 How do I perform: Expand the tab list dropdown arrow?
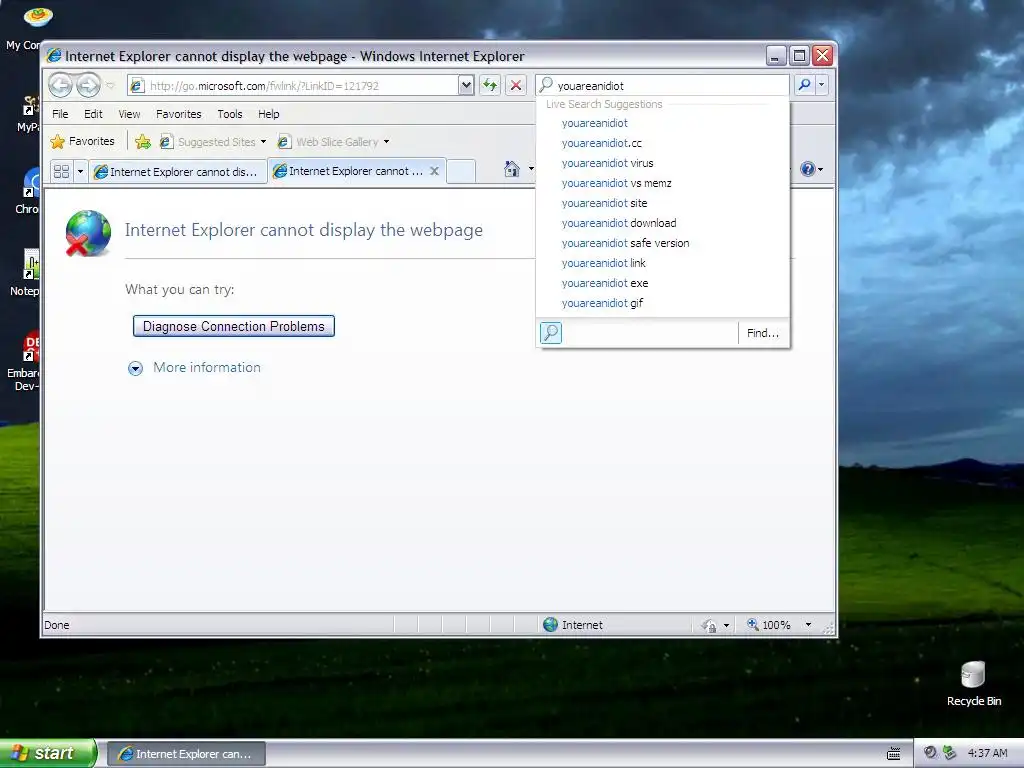tap(80, 171)
